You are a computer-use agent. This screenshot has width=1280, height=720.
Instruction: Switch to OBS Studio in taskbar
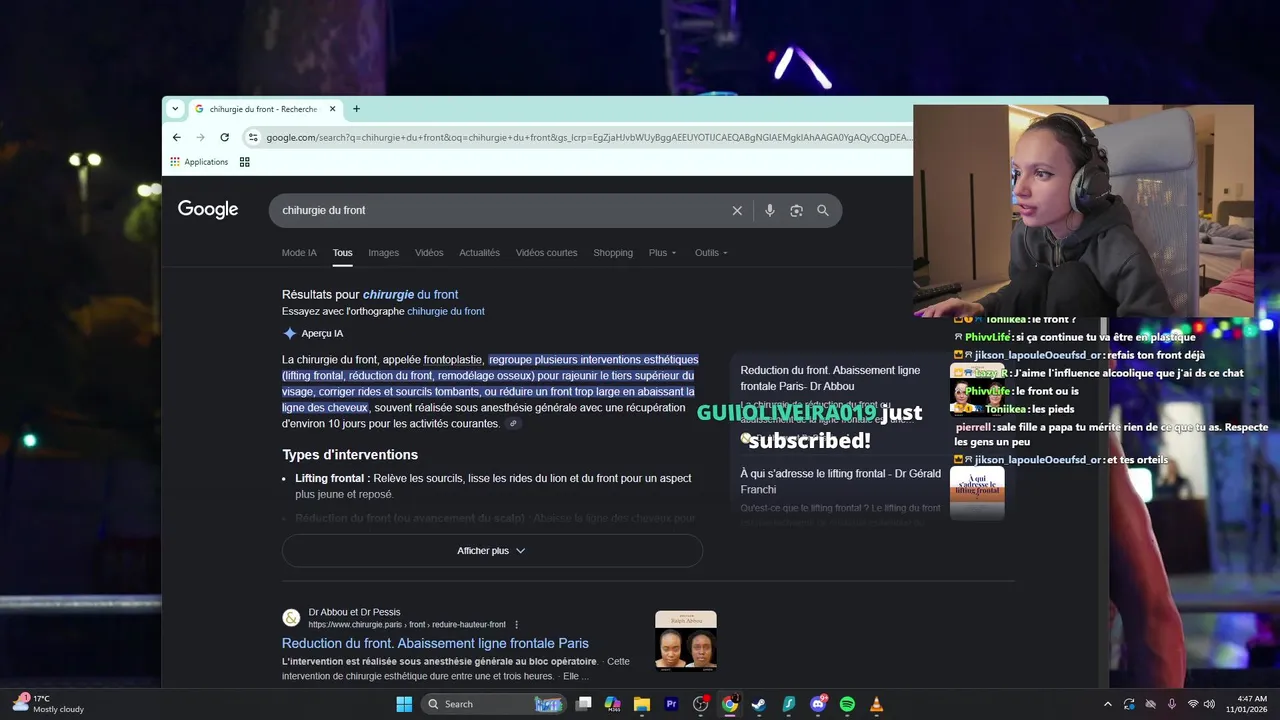(701, 704)
